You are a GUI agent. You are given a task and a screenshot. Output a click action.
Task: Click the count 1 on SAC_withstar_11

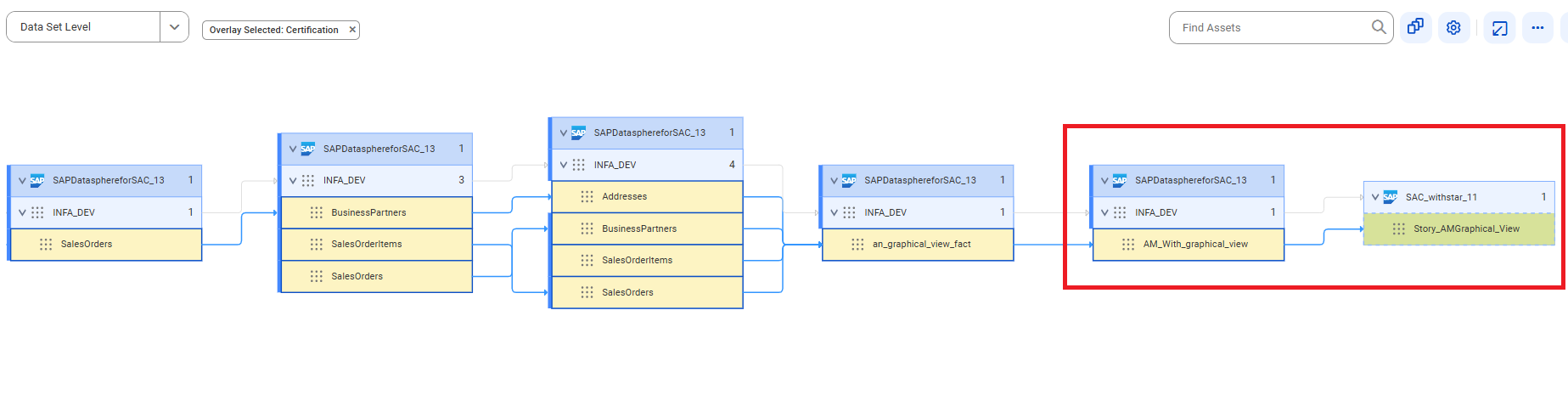pyautogui.click(x=1543, y=197)
